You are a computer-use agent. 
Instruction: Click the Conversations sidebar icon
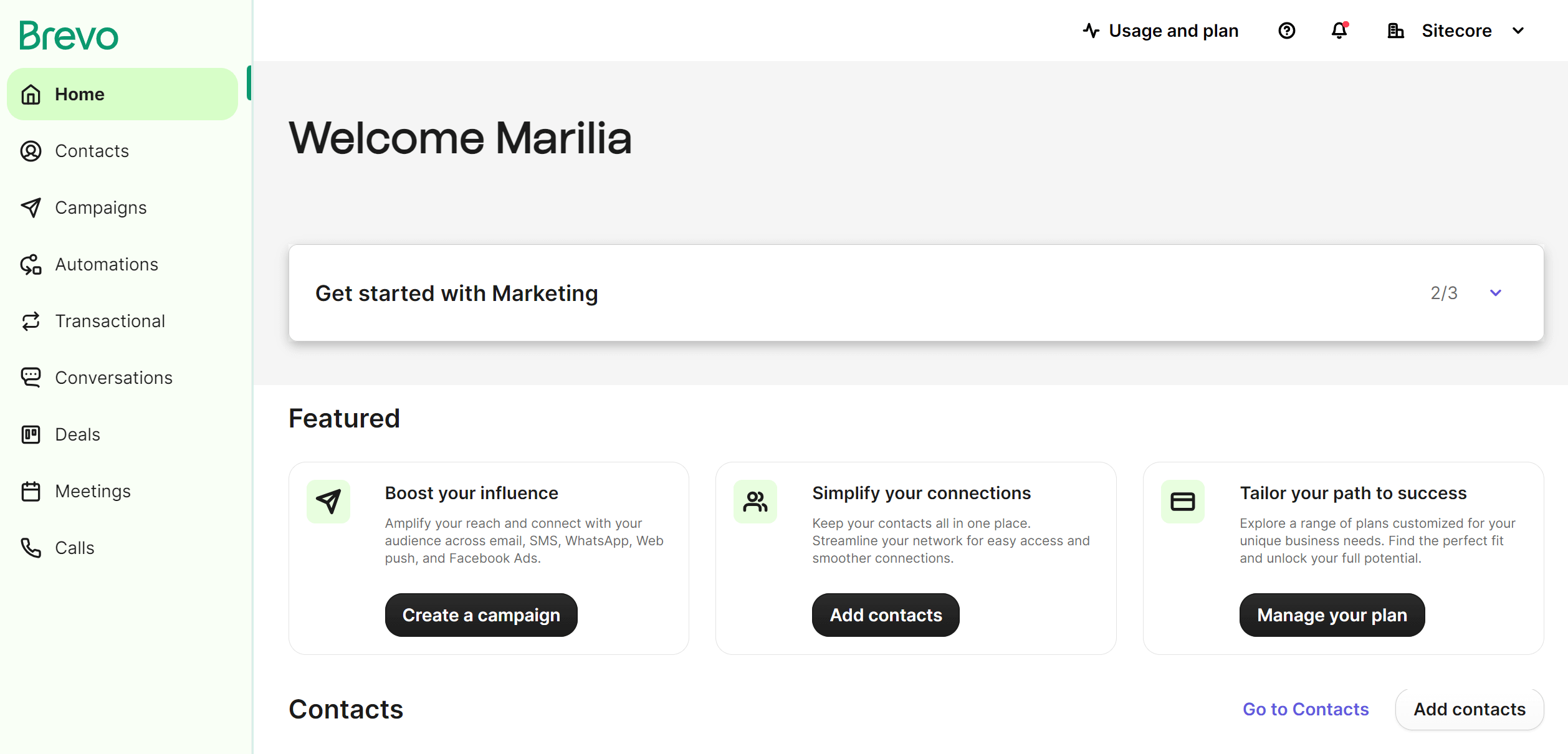(30, 377)
